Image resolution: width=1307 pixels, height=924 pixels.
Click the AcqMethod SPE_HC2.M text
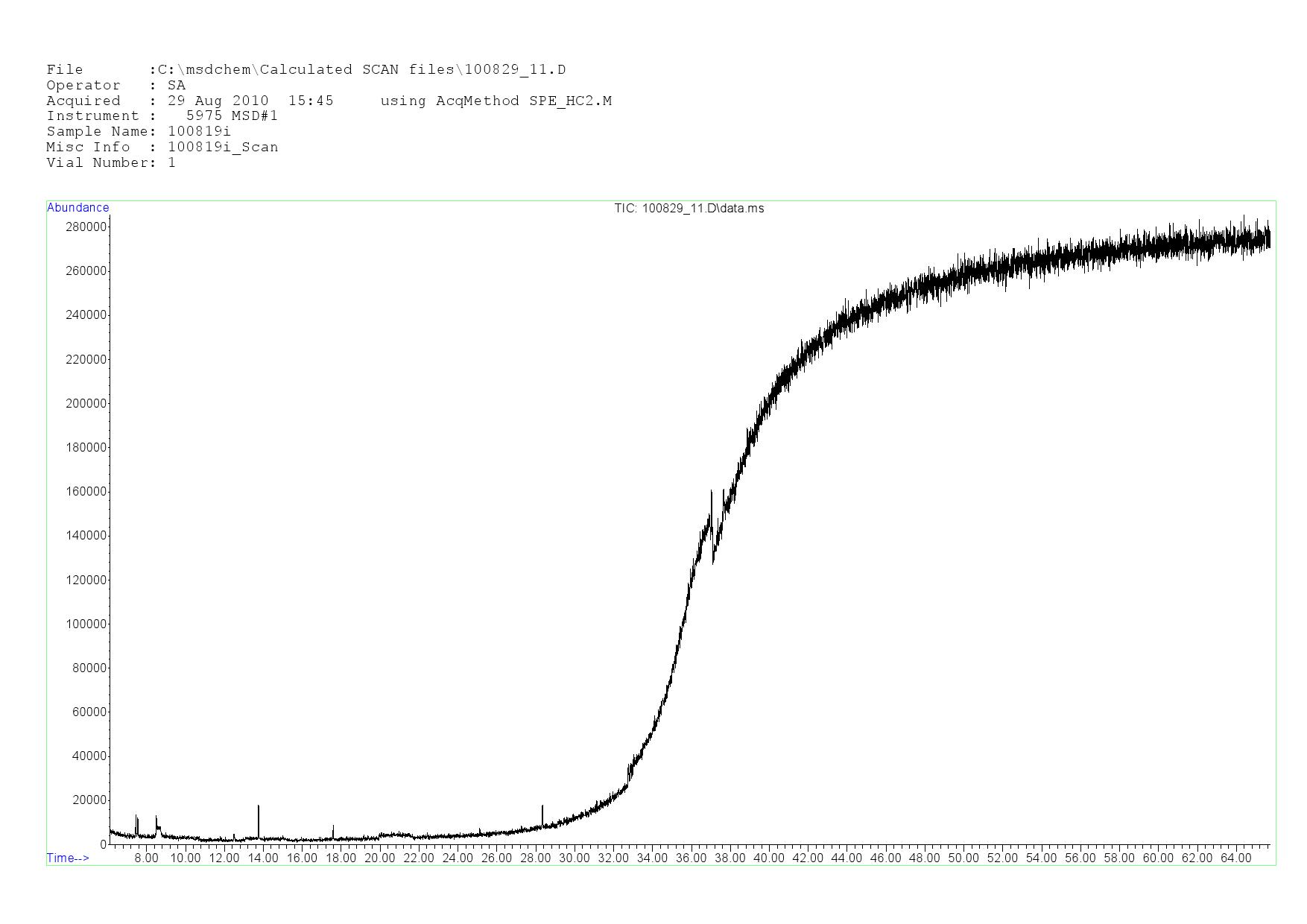pyautogui.click(x=523, y=101)
